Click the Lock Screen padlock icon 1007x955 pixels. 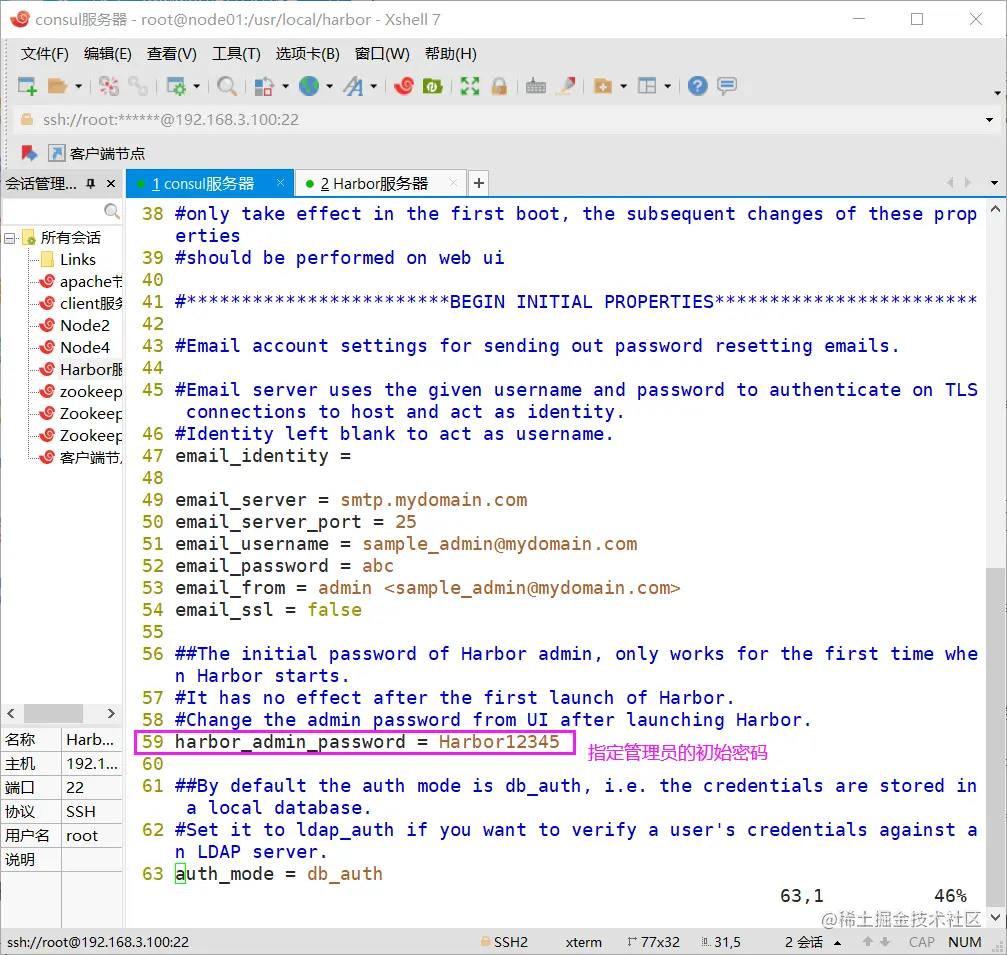[499, 85]
